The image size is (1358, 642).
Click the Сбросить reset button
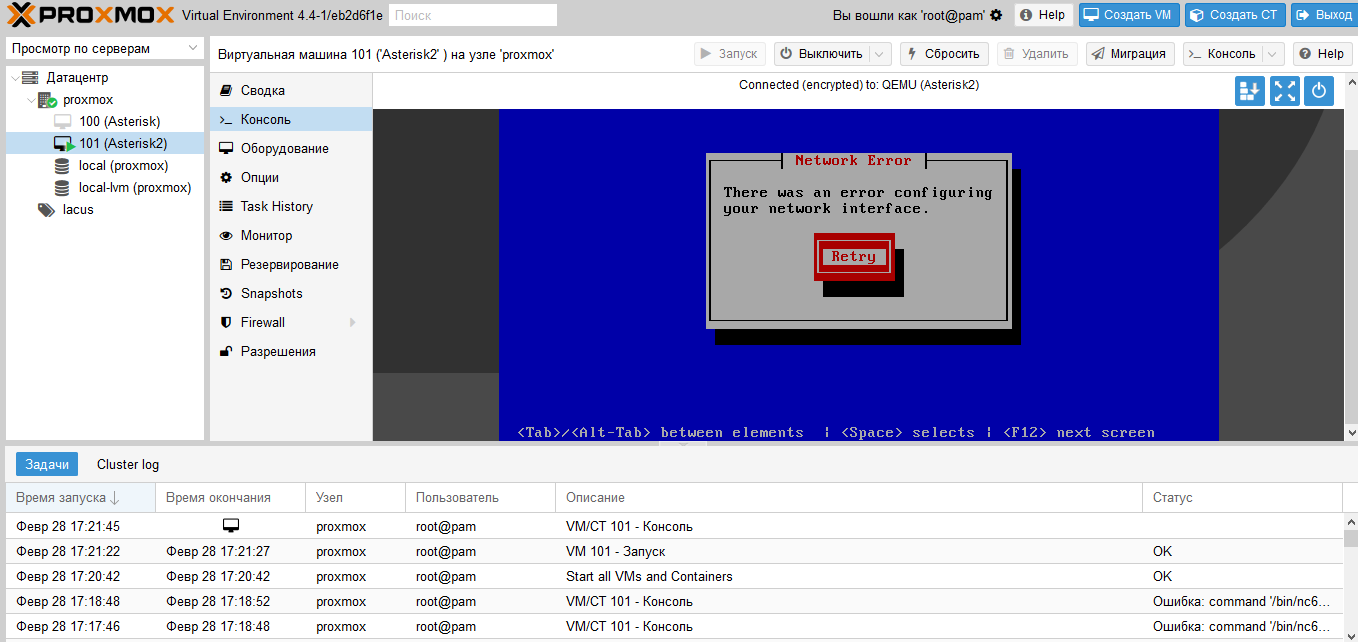click(x=944, y=54)
